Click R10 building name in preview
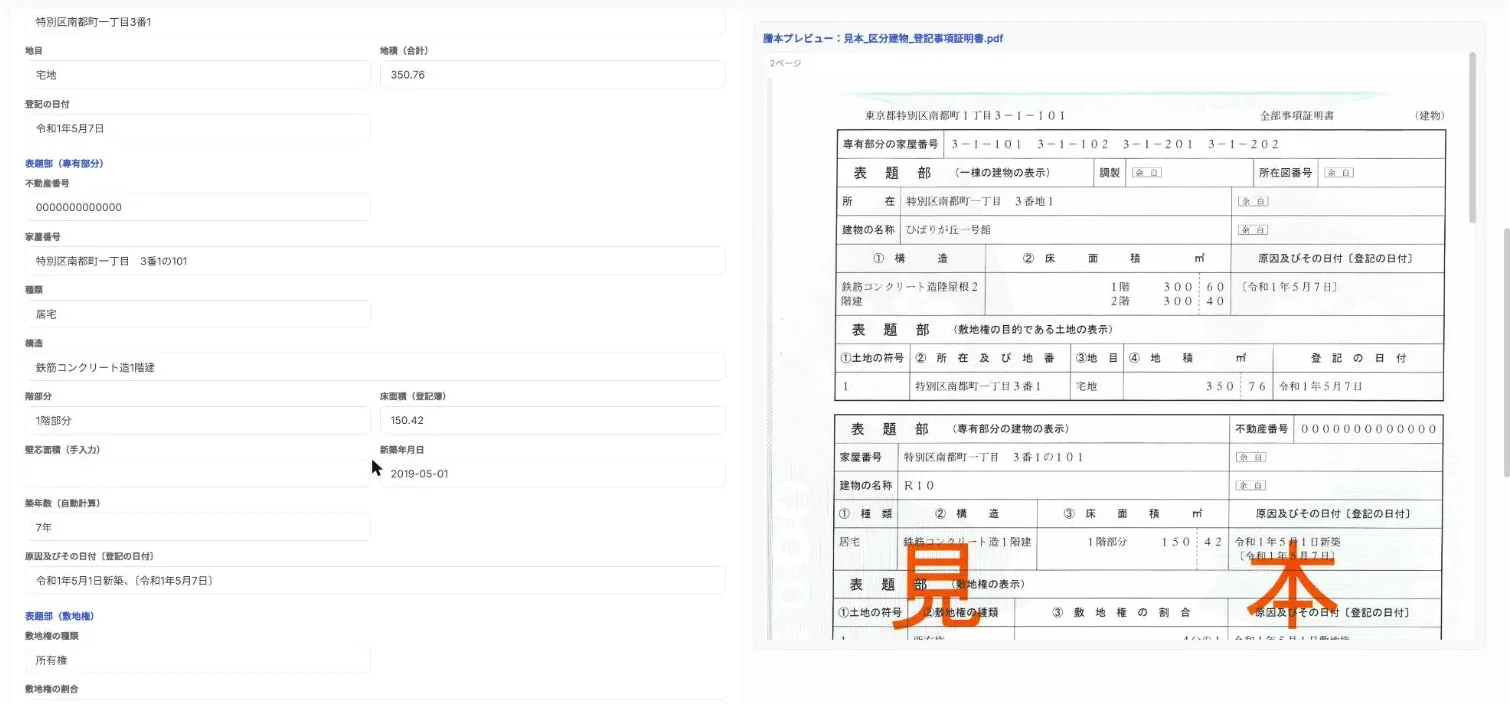1510x704 pixels. 919,485
